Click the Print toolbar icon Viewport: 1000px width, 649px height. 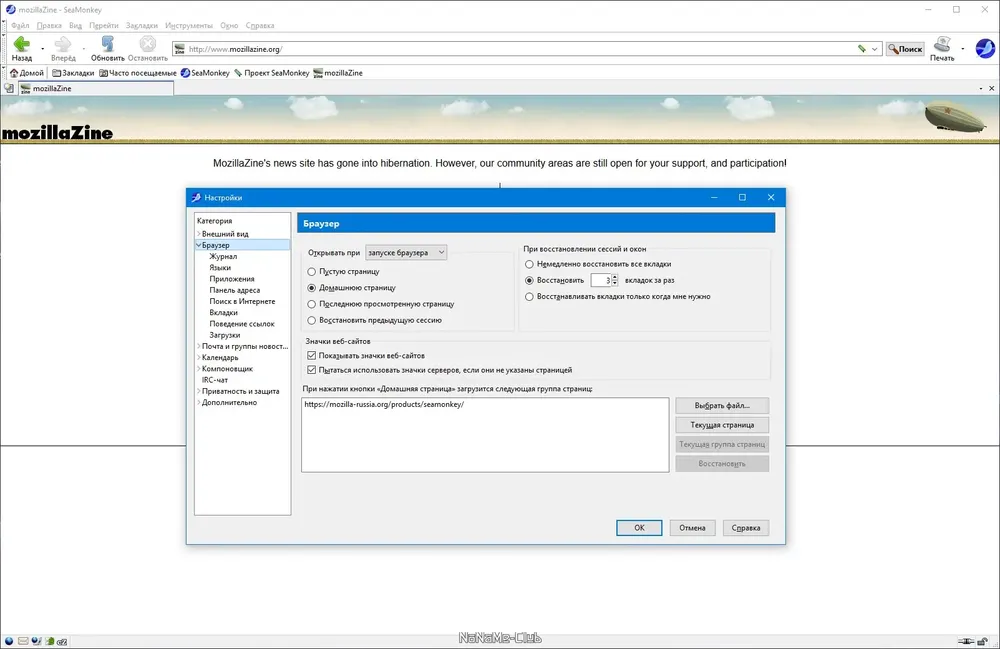(942, 44)
